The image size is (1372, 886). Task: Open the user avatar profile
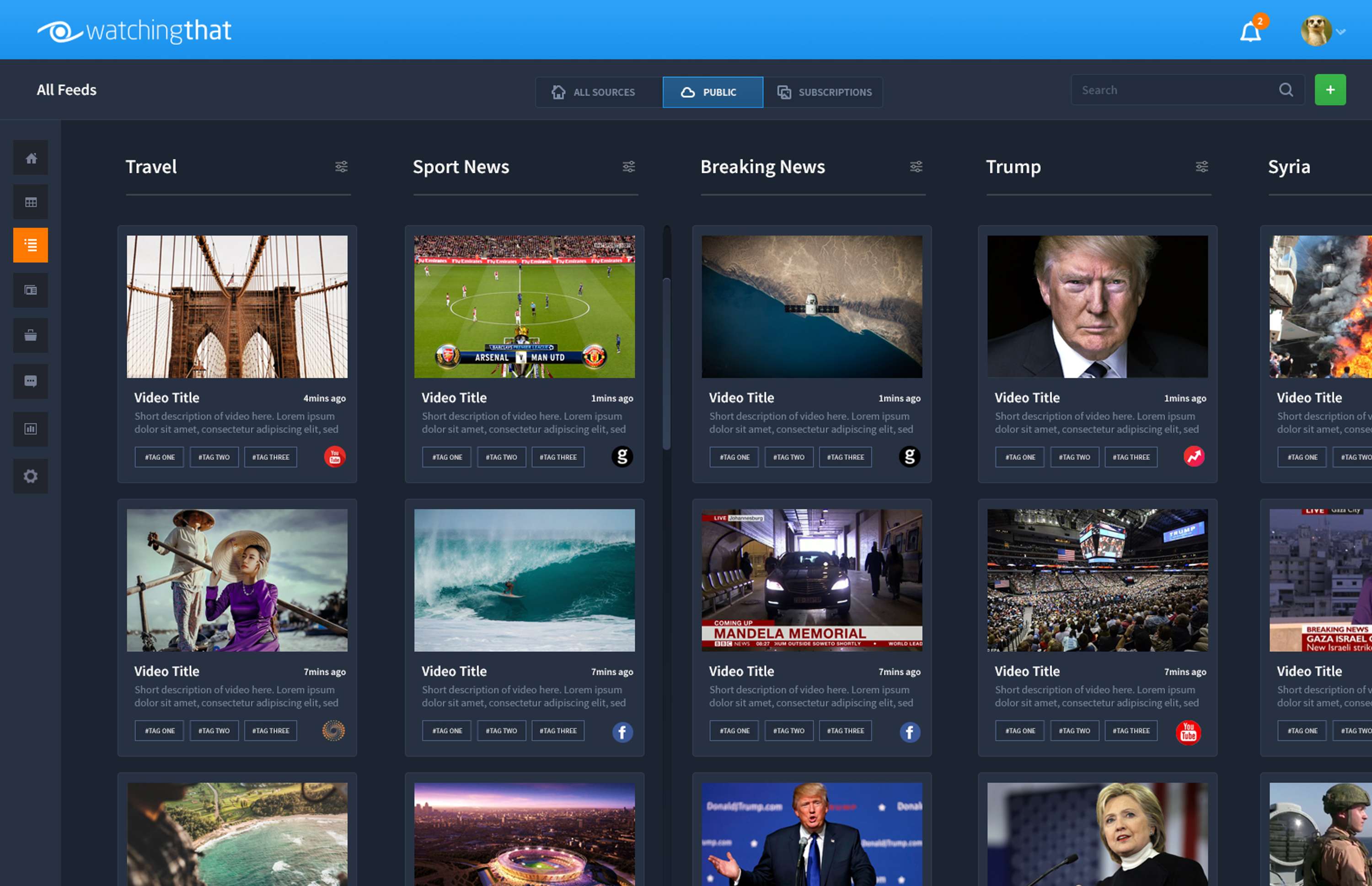coord(1316,31)
